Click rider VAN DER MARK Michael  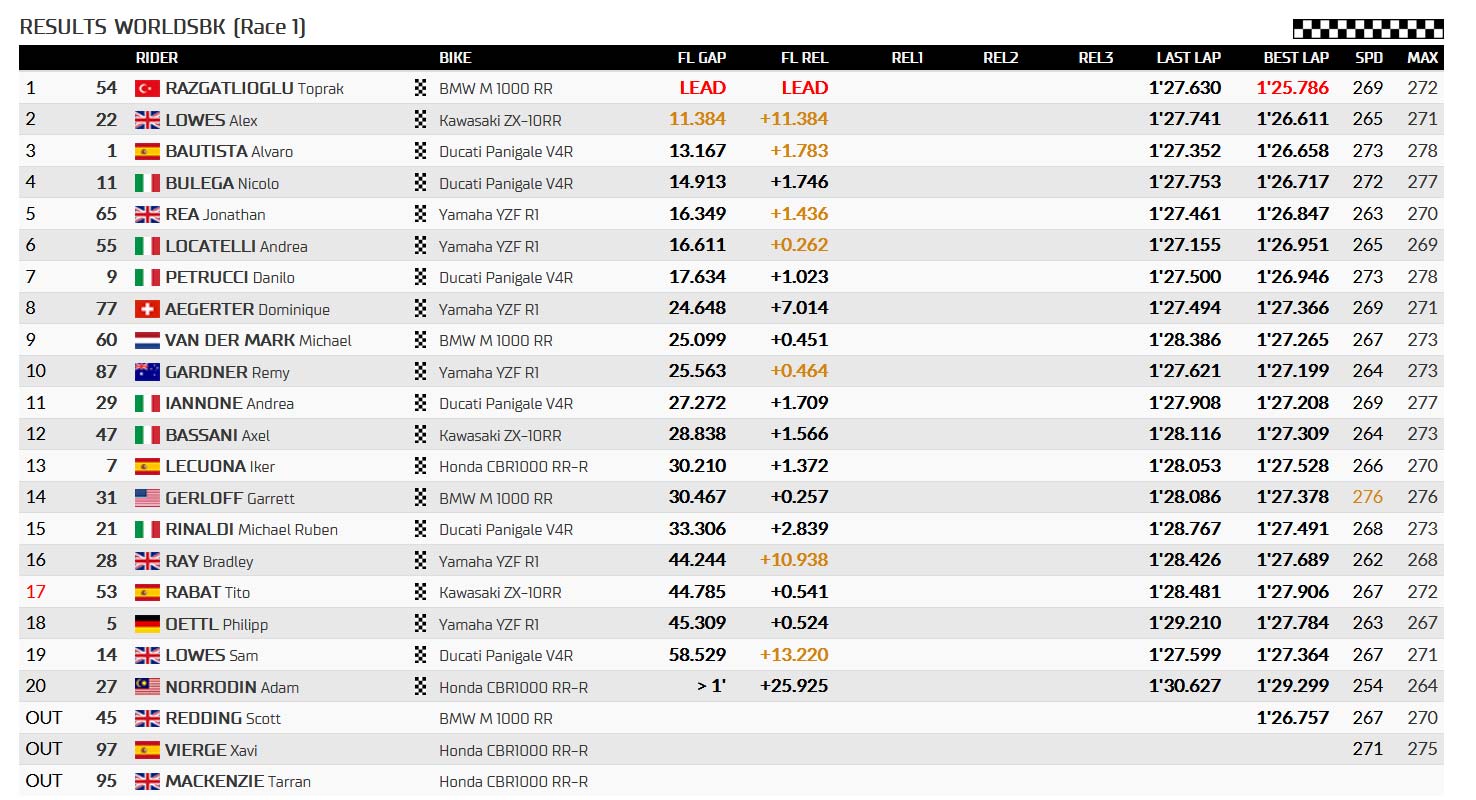coord(258,340)
